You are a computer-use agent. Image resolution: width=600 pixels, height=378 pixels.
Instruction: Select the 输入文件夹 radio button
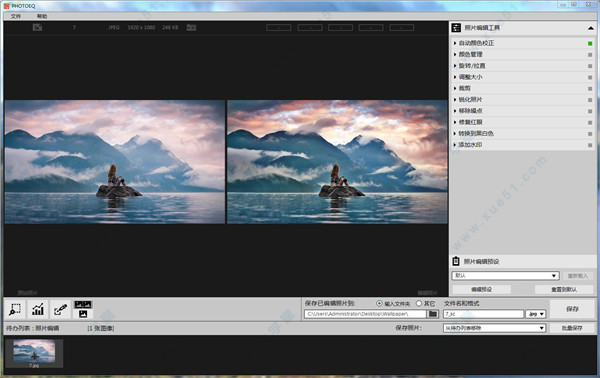[379, 303]
